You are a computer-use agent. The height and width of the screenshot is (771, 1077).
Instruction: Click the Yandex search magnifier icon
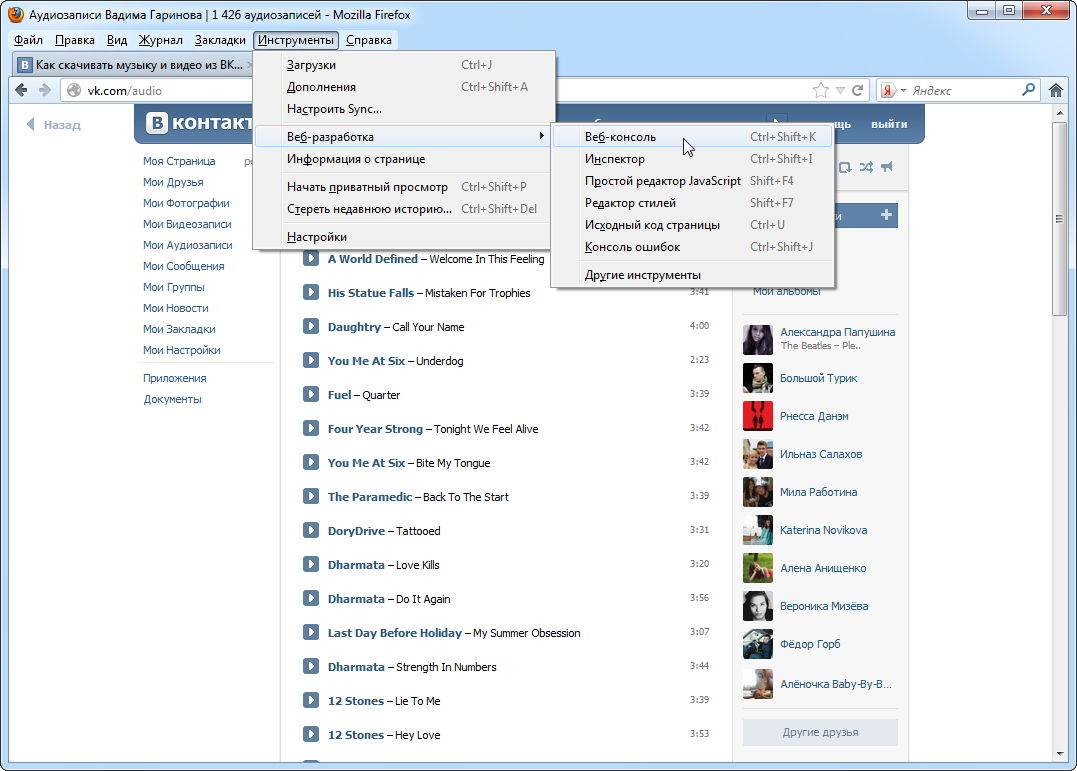coord(1028,90)
